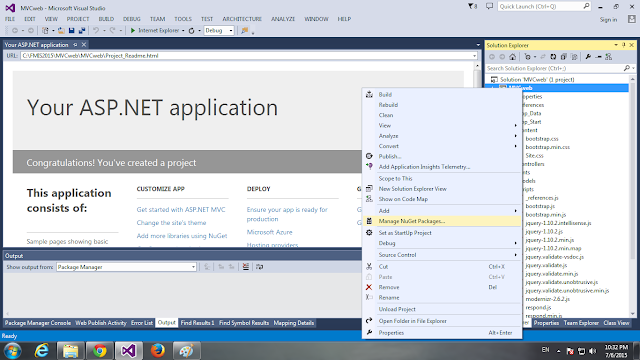The height and width of the screenshot is (360, 640).
Task: Click Solution Explorer Properties wrench icon
Action: pyautogui.click(x=588, y=57)
